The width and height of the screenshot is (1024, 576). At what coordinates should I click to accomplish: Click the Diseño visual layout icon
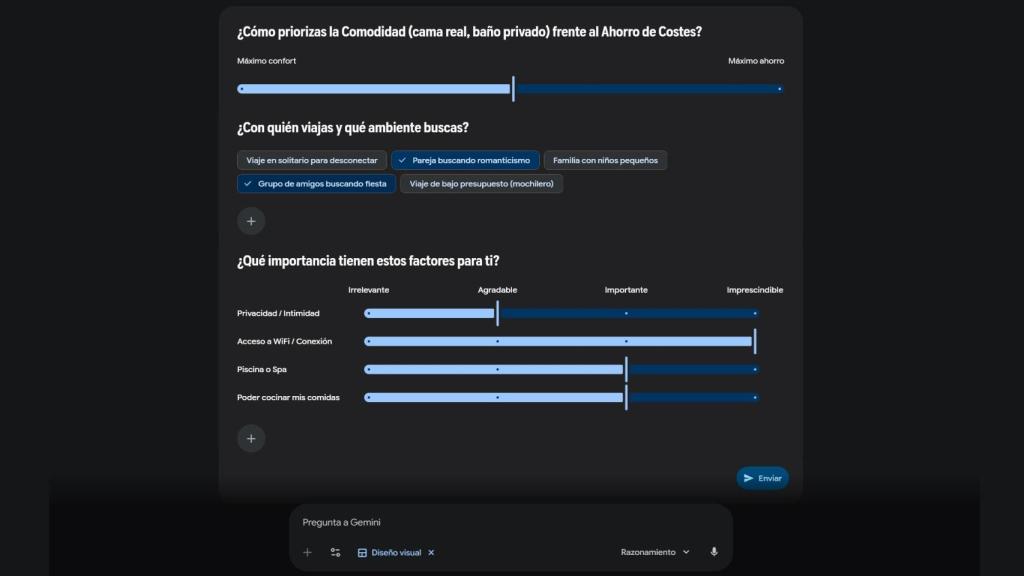[x=362, y=552]
